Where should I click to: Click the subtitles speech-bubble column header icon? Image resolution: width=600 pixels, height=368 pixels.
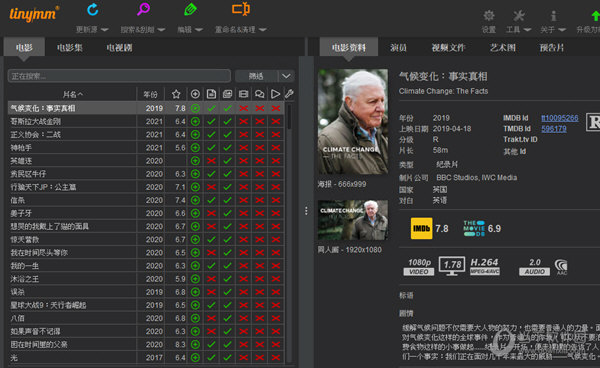pos(259,94)
